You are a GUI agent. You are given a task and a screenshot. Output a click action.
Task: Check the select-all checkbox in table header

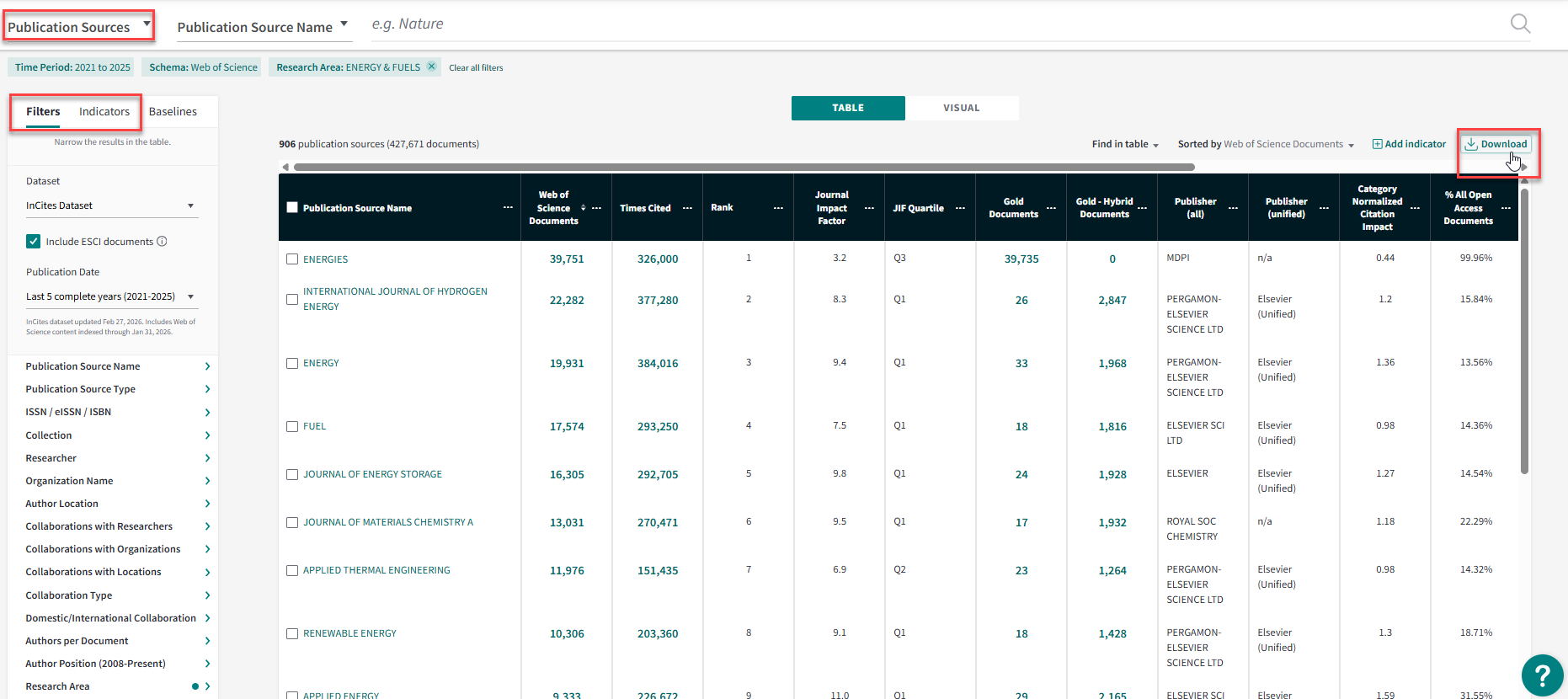[x=292, y=207]
